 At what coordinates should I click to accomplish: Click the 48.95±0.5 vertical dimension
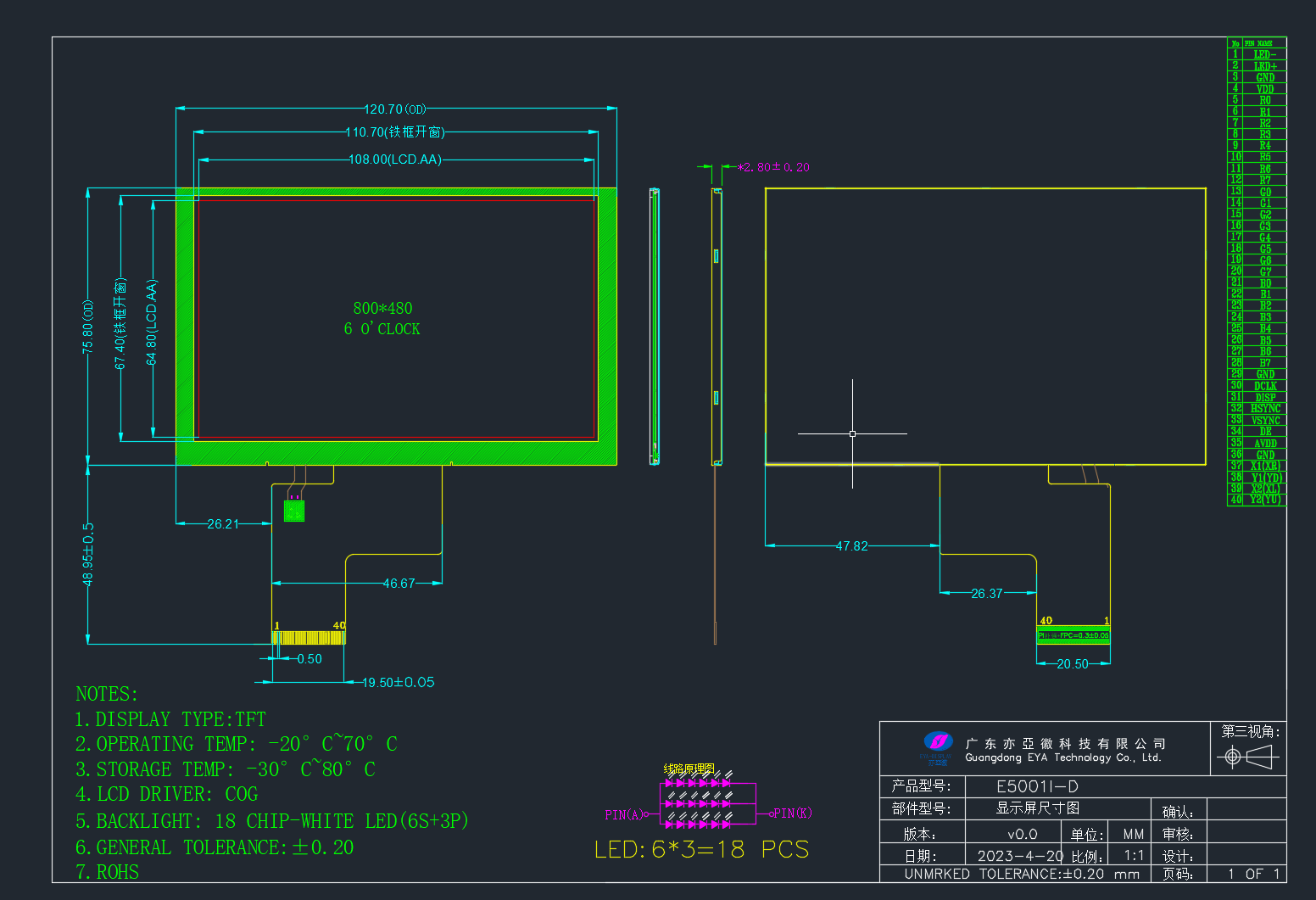pyautogui.click(x=88, y=554)
